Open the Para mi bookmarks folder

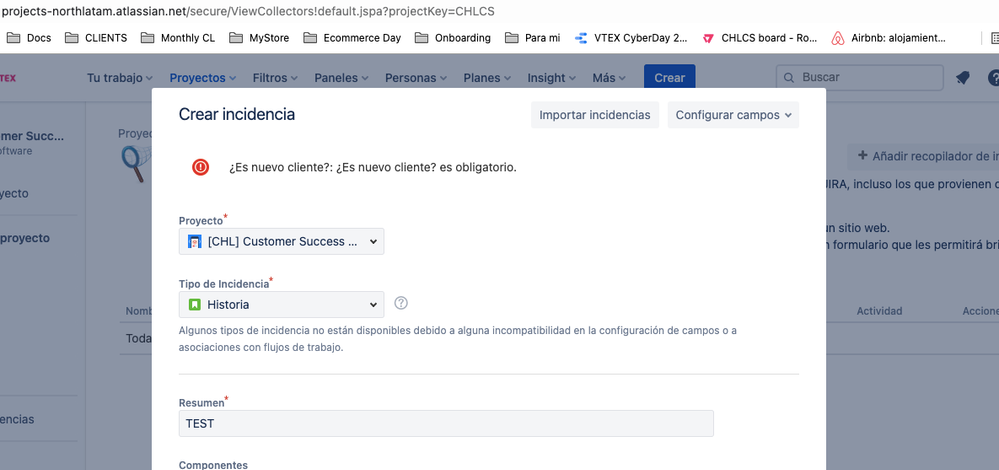pos(533,38)
